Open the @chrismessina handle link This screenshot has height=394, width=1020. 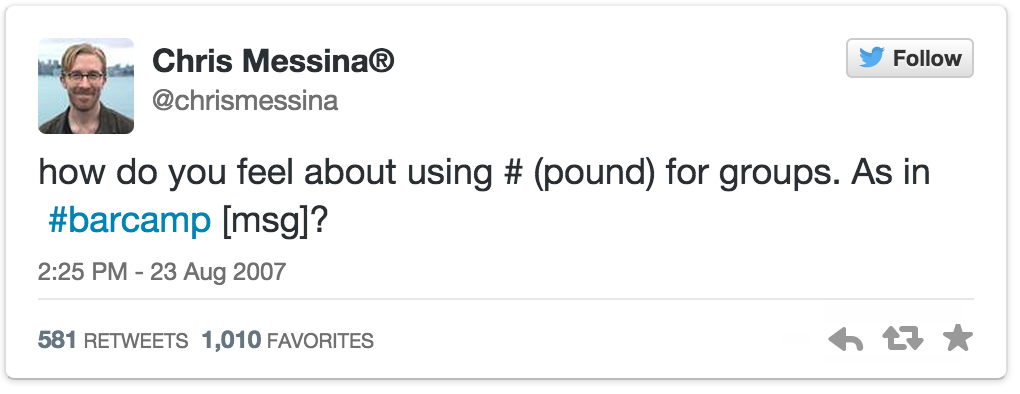[x=245, y=101]
